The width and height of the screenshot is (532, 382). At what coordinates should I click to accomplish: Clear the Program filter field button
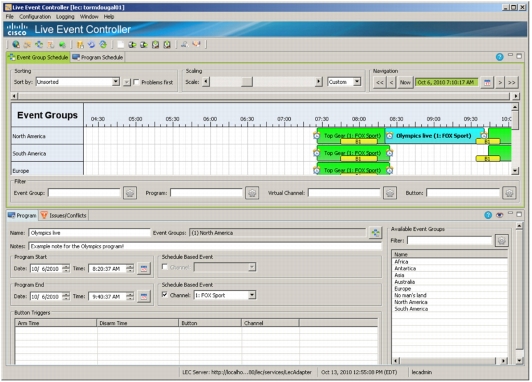[x=252, y=193]
